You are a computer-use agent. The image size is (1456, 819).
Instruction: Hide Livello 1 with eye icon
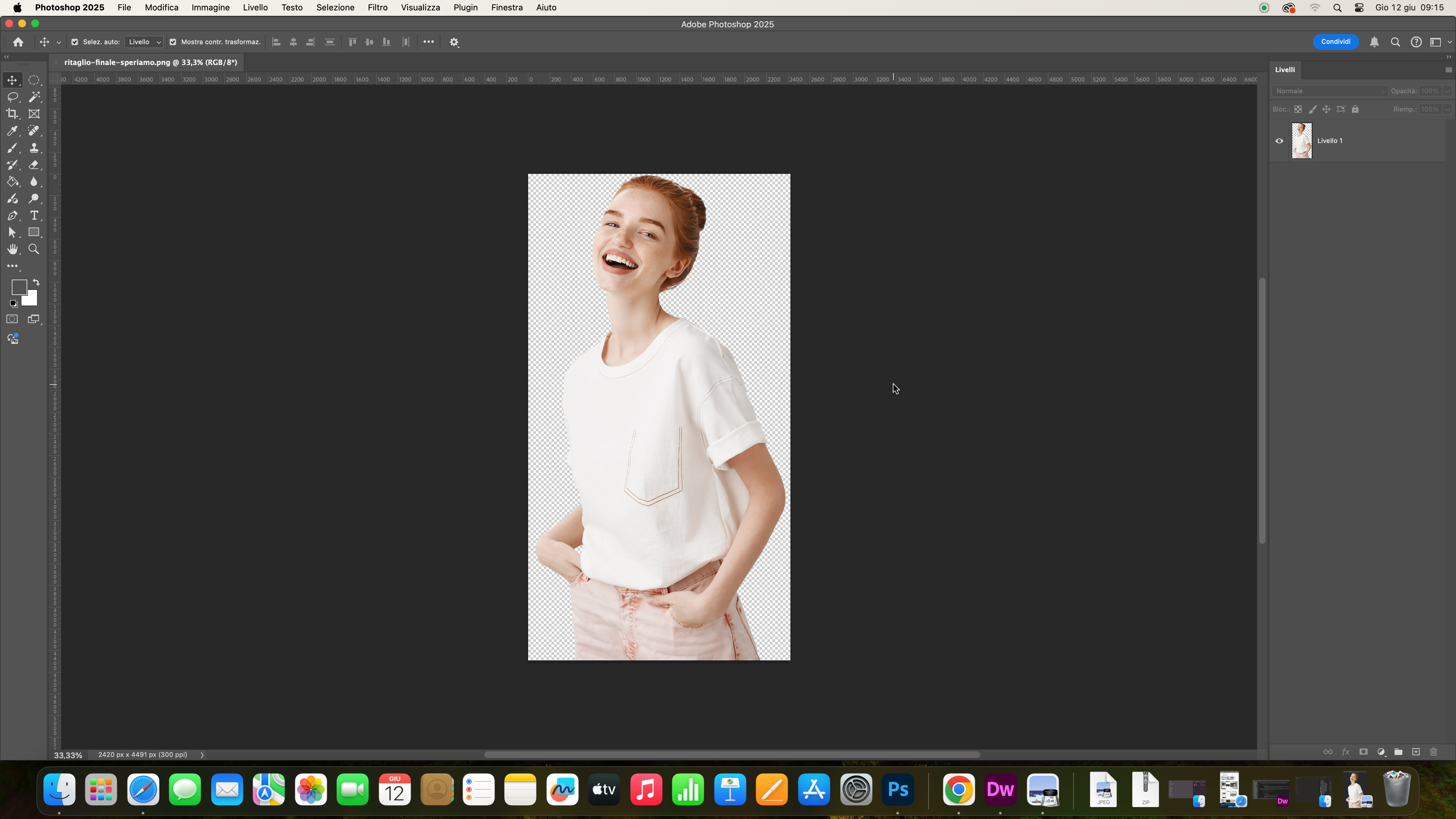pos(1279,141)
